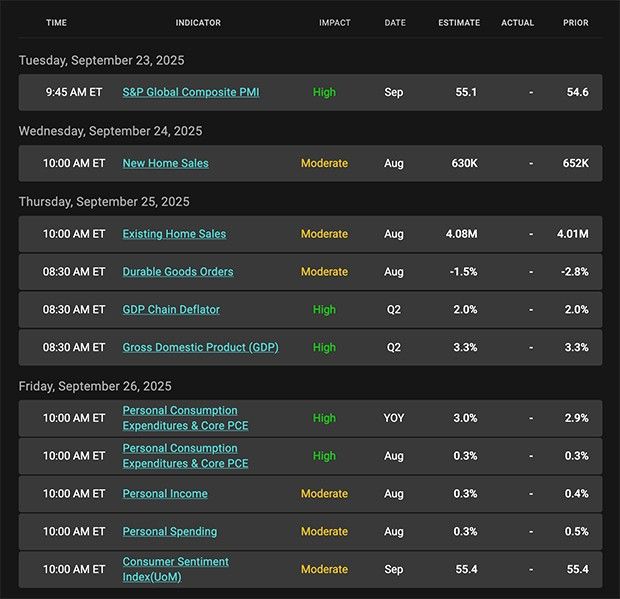Screen dimensions: 620x599
Task: Select the Consumer Sentiment Index(UoM) link
Action: (x=175, y=569)
